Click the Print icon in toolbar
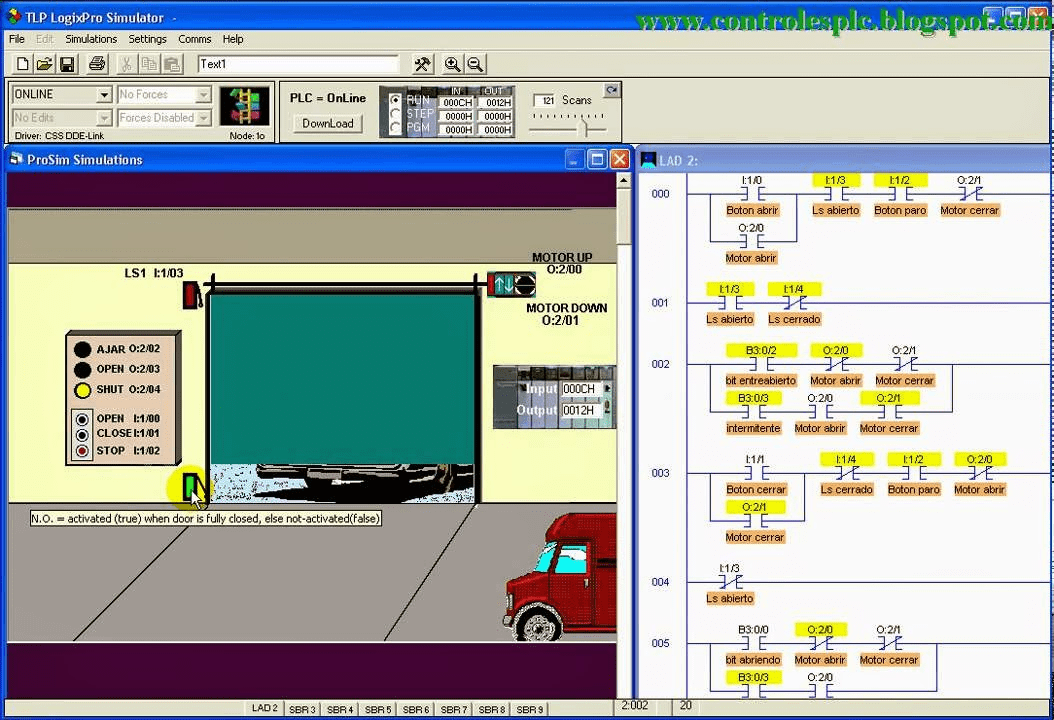 coord(97,64)
